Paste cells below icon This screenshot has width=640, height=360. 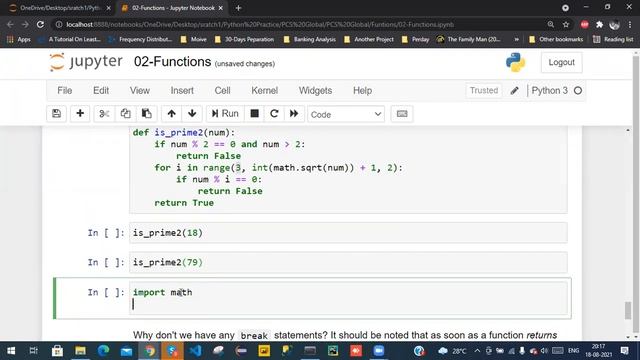pyautogui.click(x=147, y=114)
